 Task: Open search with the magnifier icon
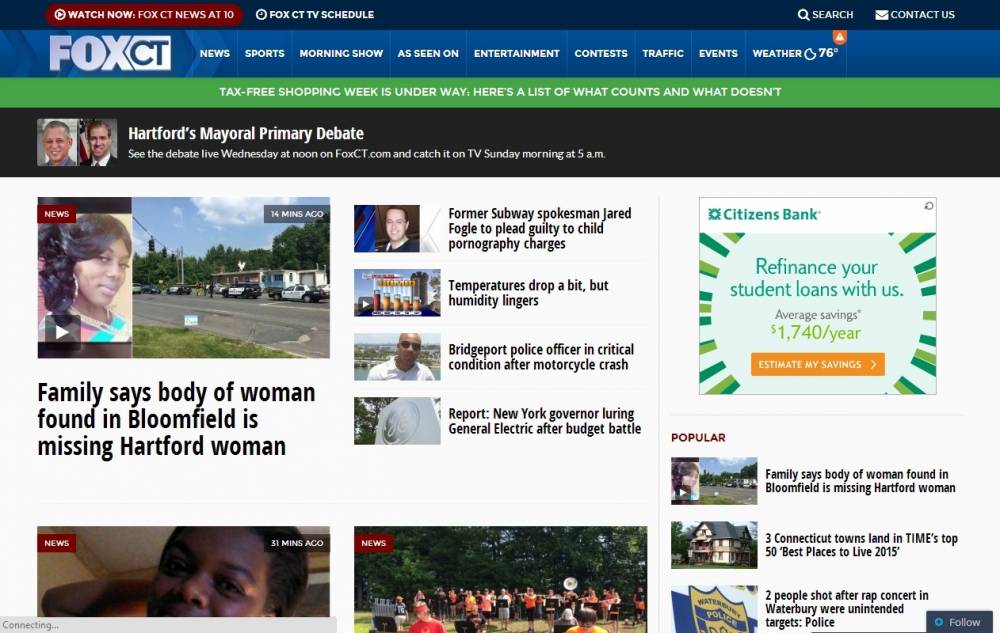[x=804, y=15]
